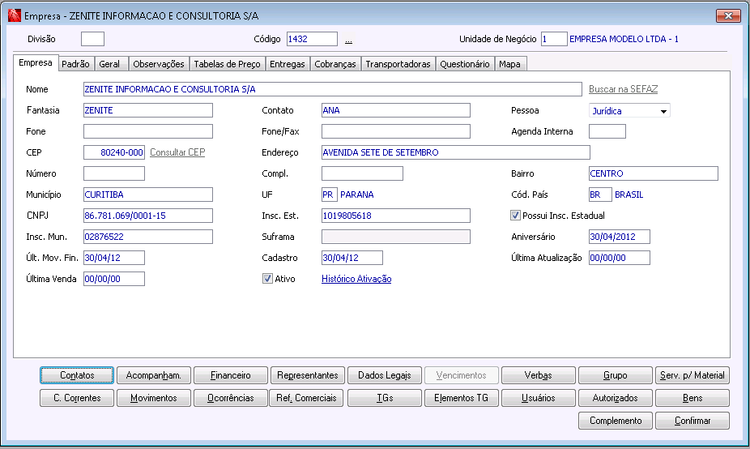Open C. Correntes
The width and height of the screenshot is (750, 449).
pyautogui.click(x=77, y=398)
